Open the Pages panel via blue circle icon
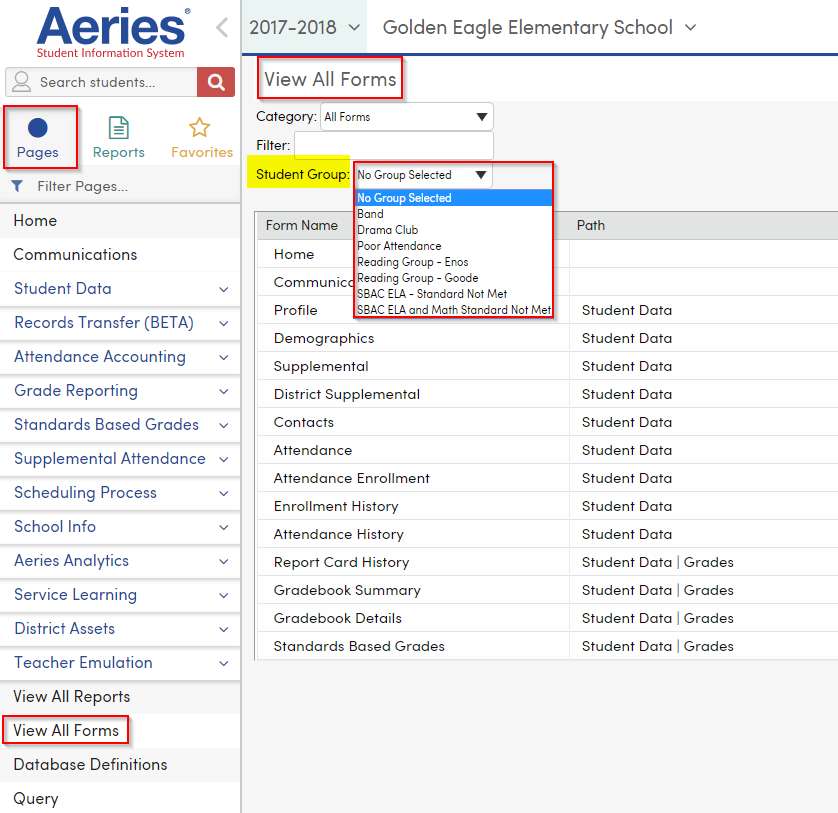Viewport: 838px width, 813px height. click(x=40, y=126)
